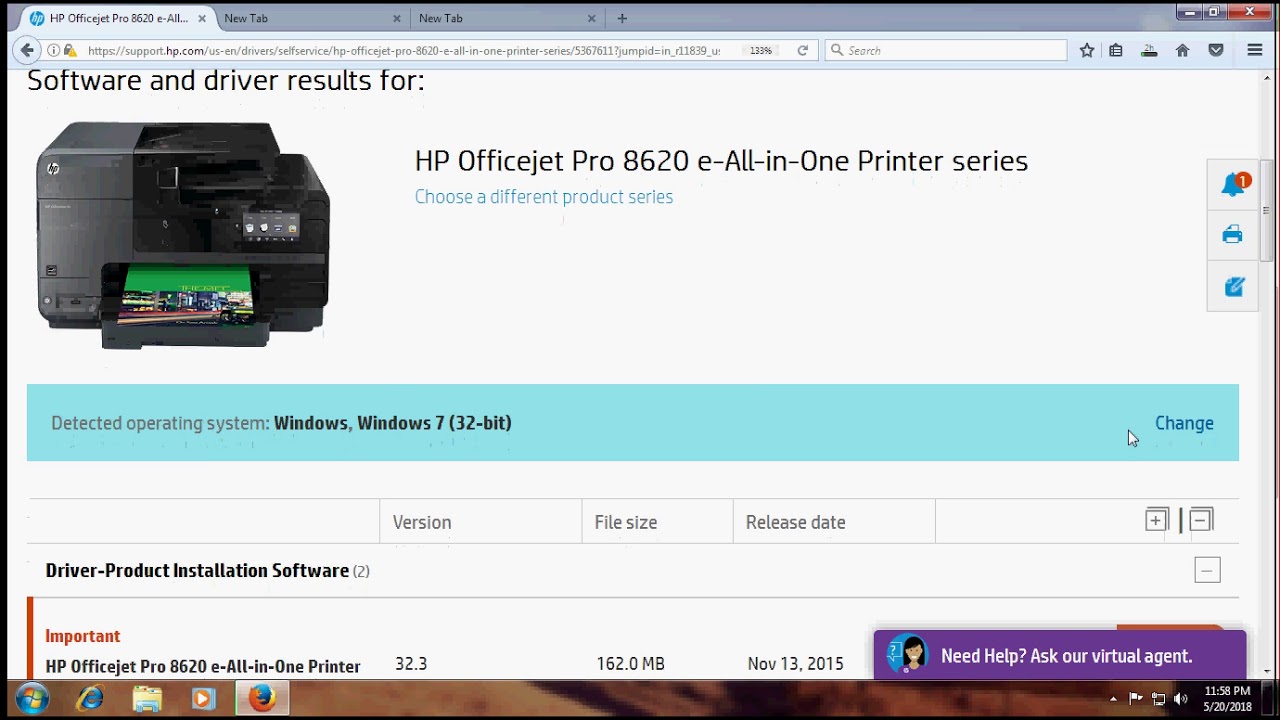This screenshot has width=1280, height=720.
Task: Open Windows Start menu
Action: 32,698
